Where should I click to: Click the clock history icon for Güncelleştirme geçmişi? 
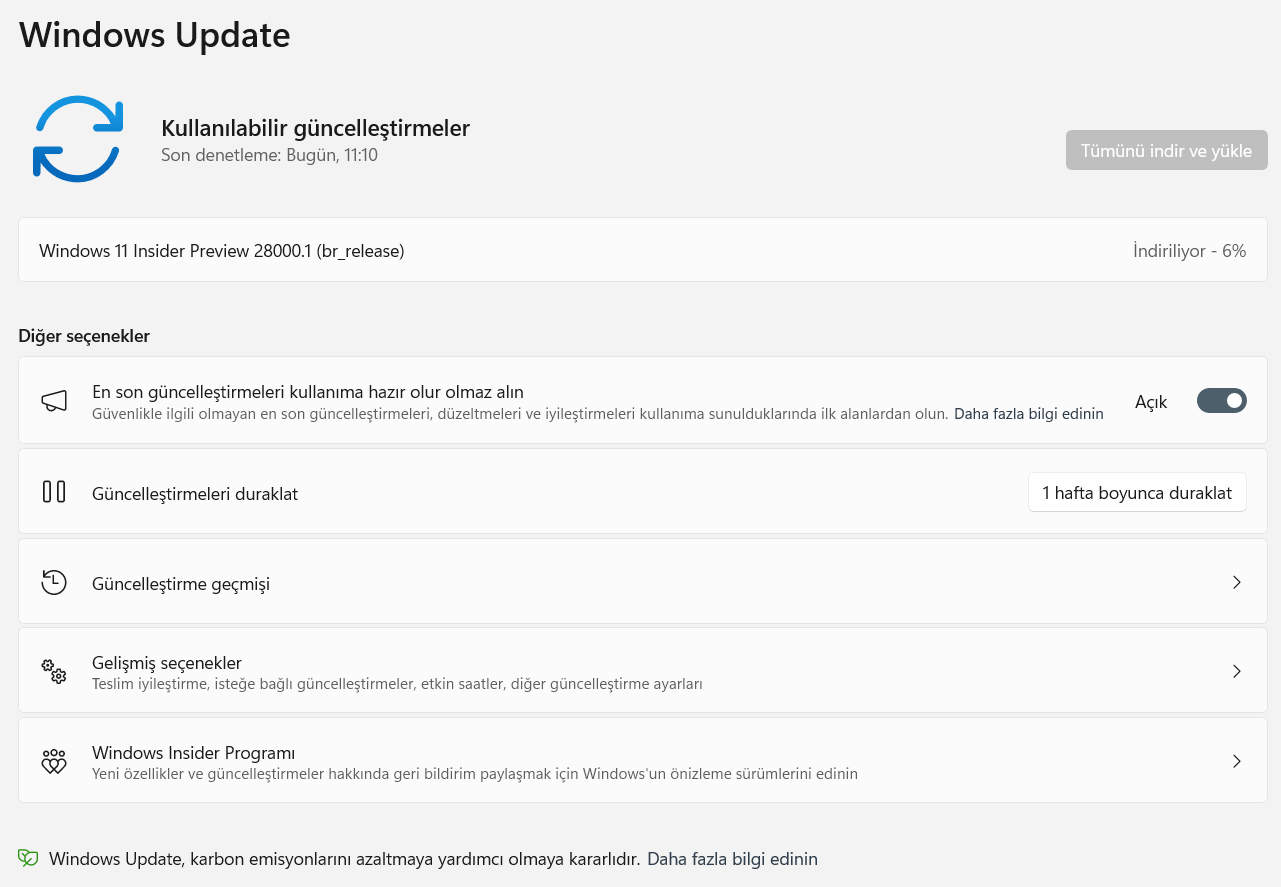pyautogui.click(x=54, y=582)
